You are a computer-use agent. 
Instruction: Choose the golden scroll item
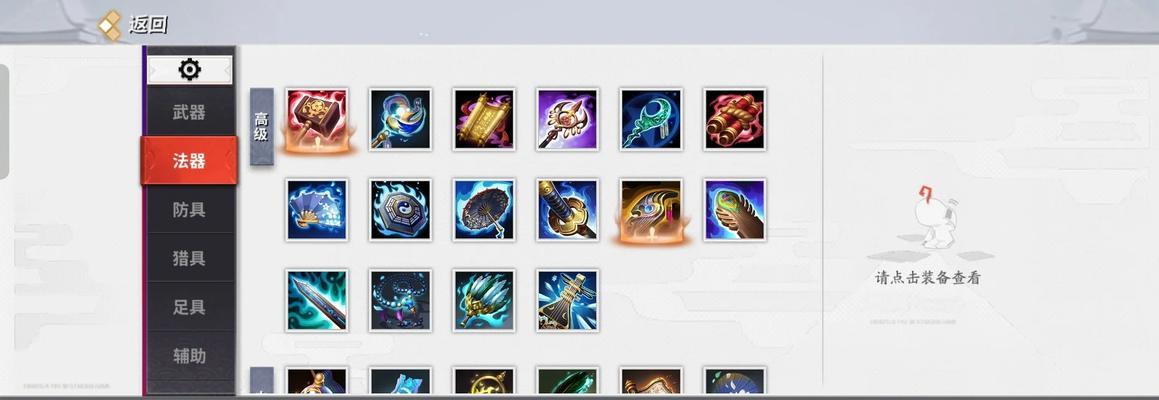click(x=484, y=120)
